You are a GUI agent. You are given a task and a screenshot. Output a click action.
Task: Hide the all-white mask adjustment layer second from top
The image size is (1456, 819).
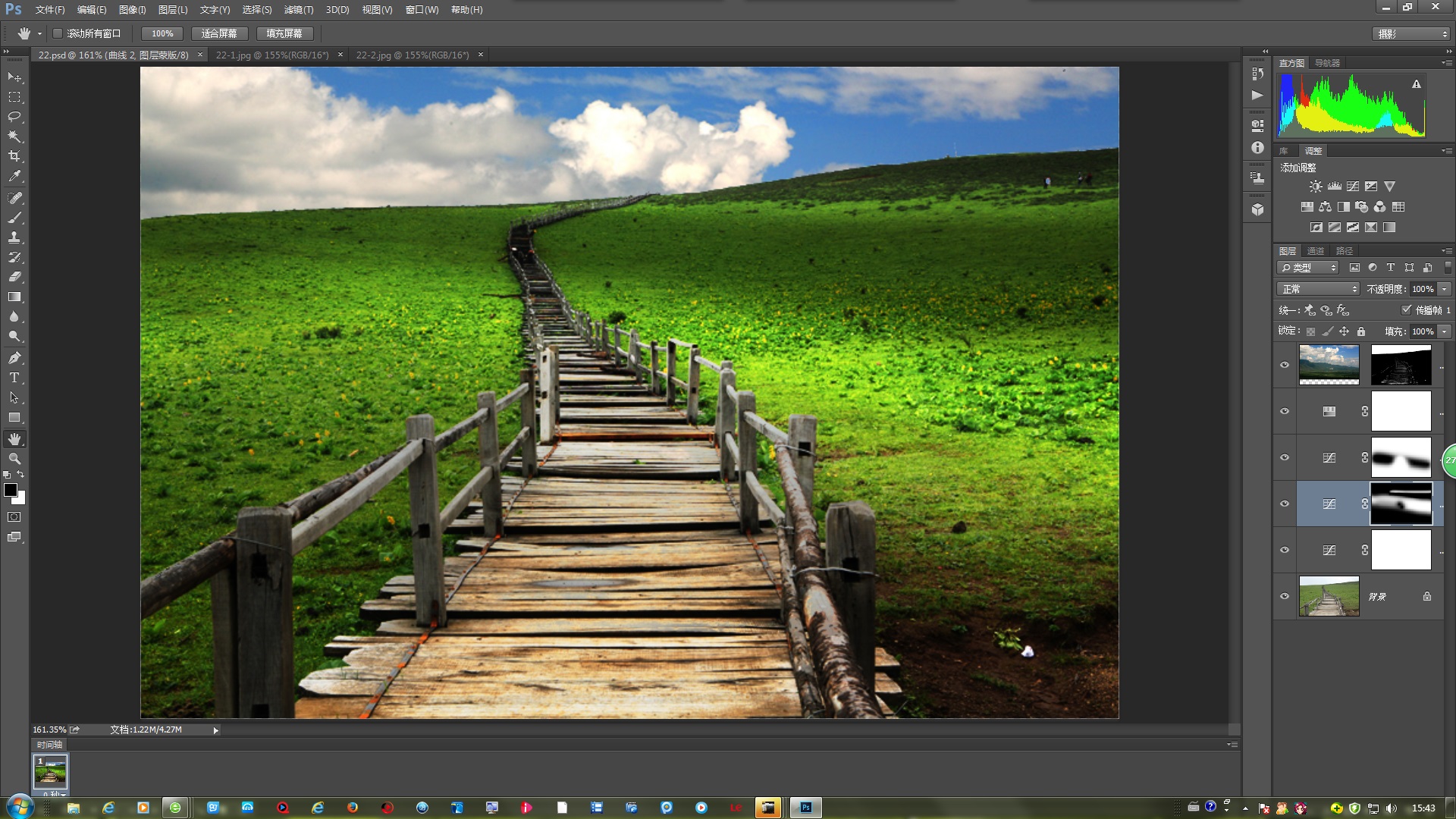coord(1285,411)
